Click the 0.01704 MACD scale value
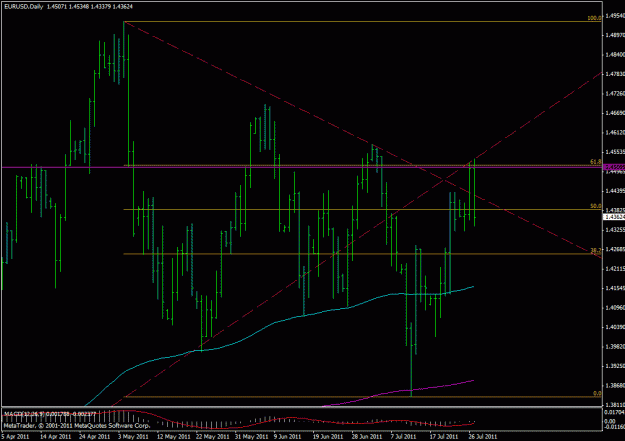Image resolution: width=625 pixels, height=441 pixels. pyautogui.click(x=615, y=413)
